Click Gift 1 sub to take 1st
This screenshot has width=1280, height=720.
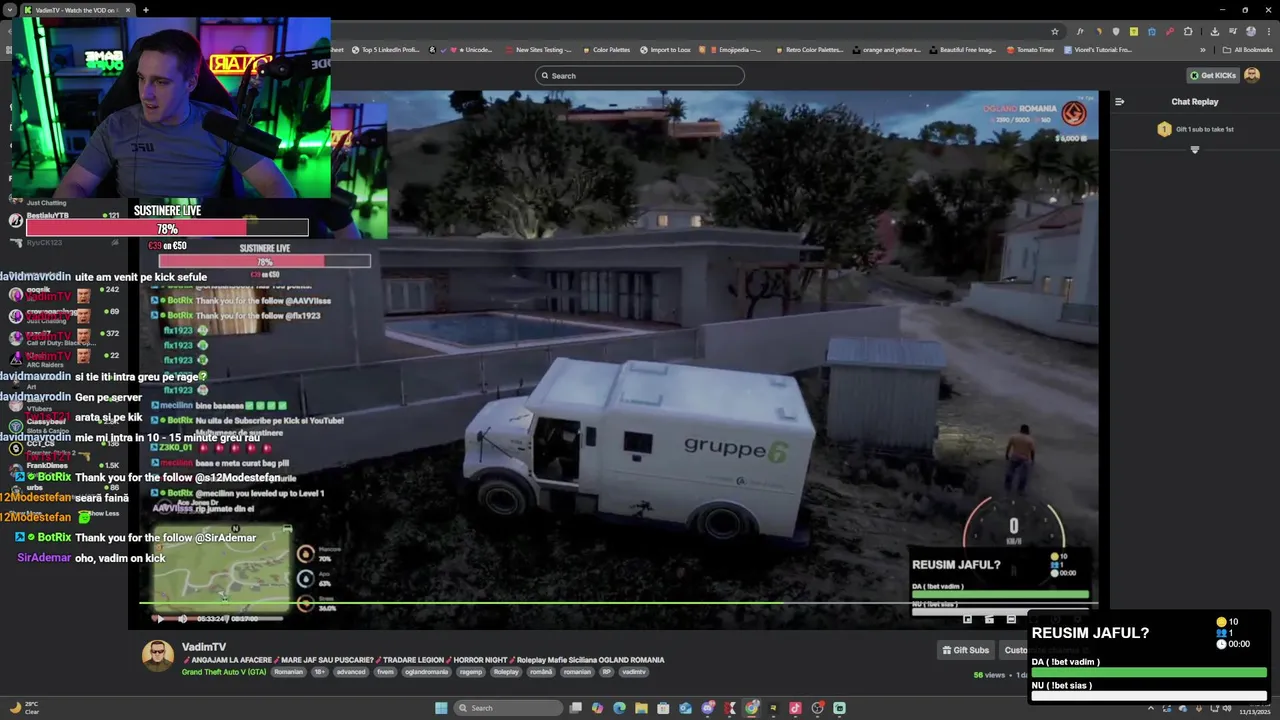click(x=1195, y=129)
